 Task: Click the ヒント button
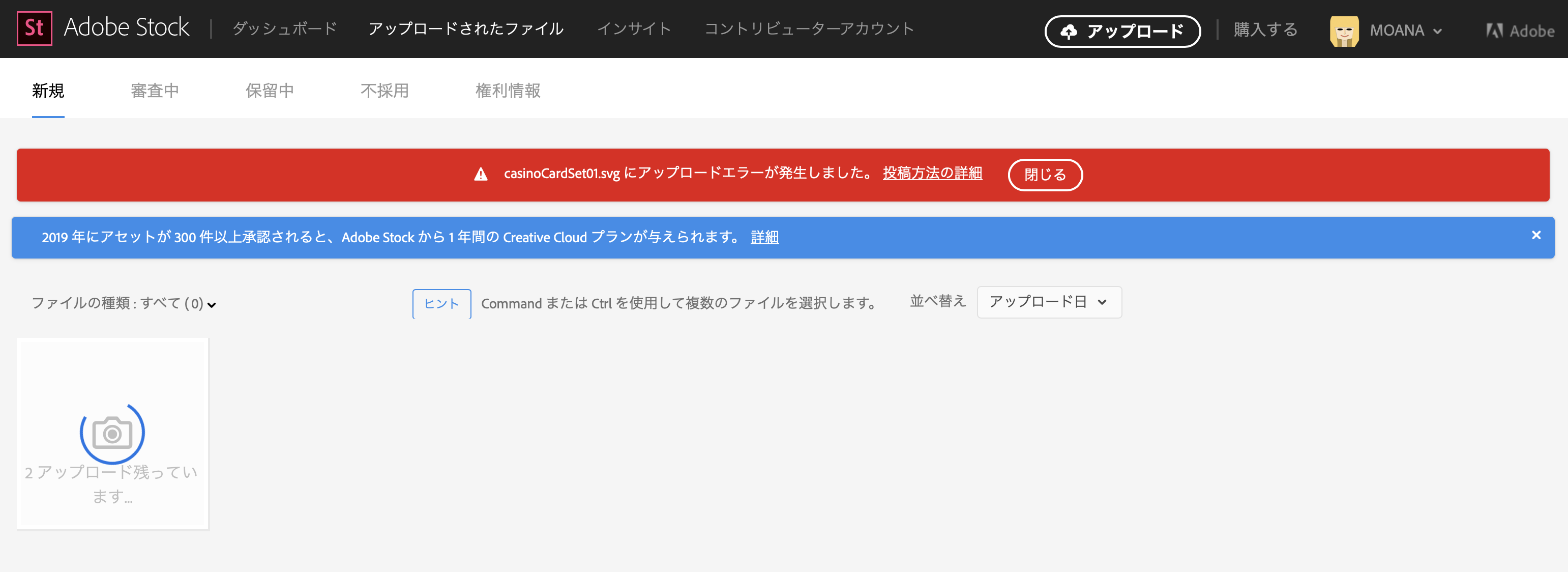click(x=441, y=303)
